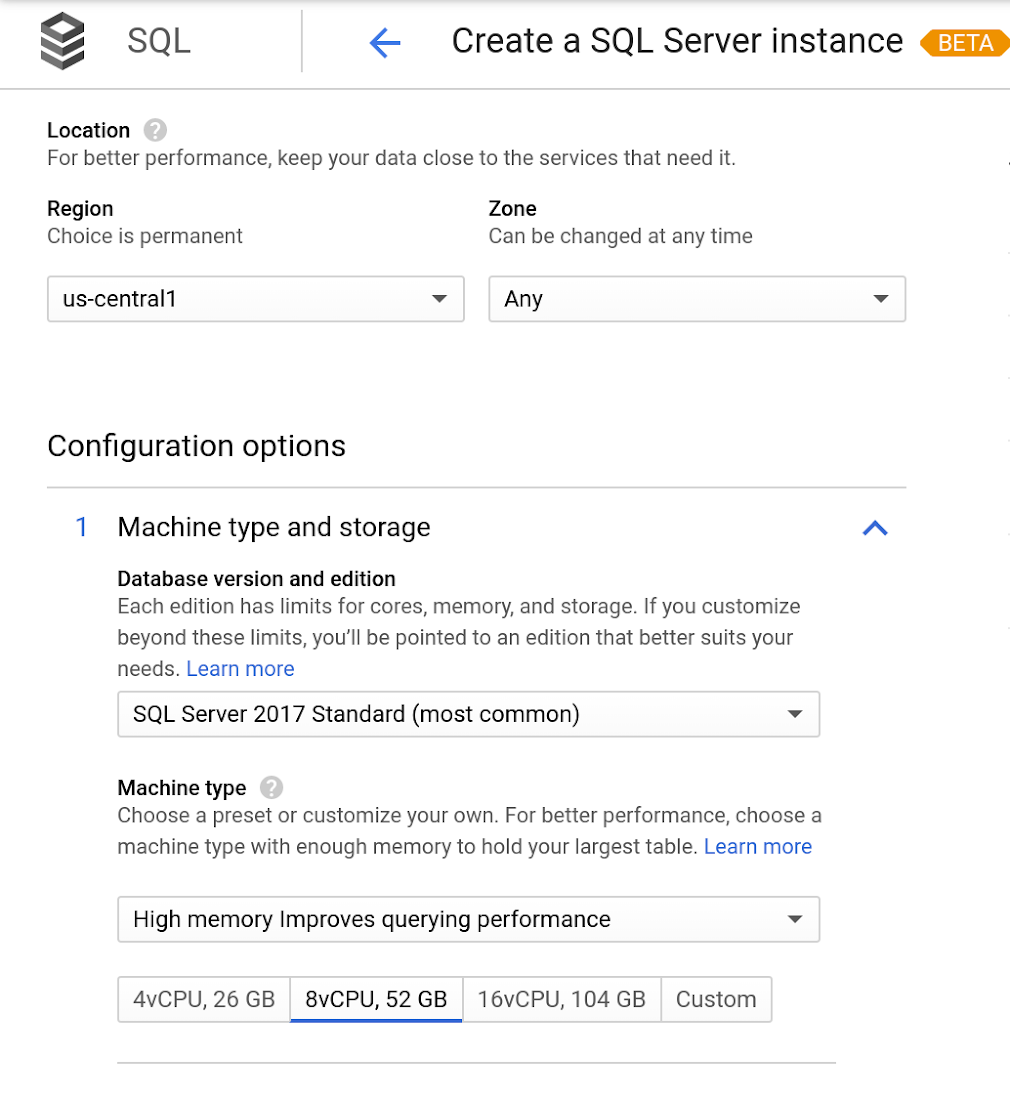The height and width of the screenshot is (1100, 1010).
Task: Open the High memory machine type dropdown
Action: [x=468, y=919]
